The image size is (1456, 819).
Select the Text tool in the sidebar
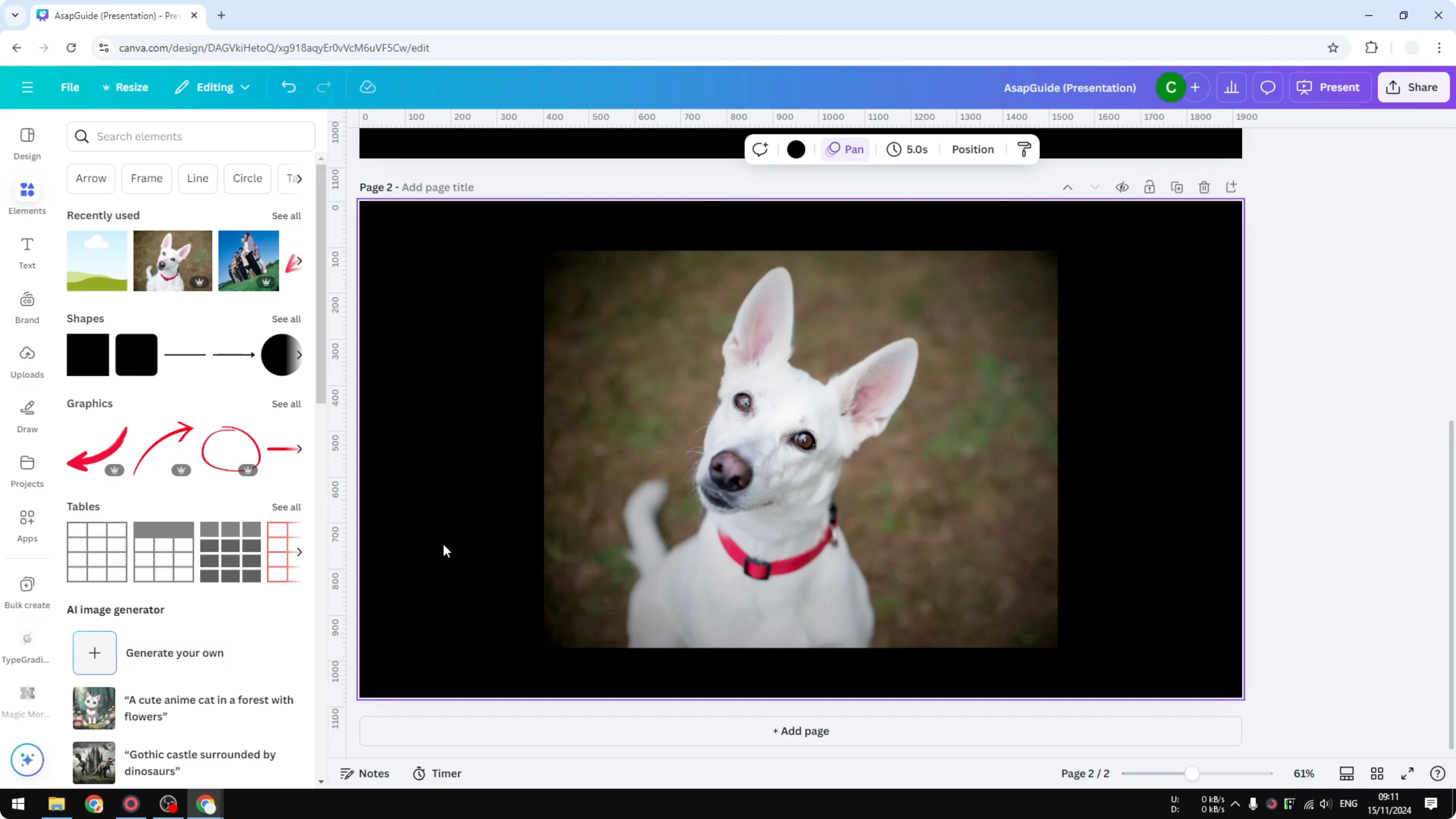pos(27,252)
